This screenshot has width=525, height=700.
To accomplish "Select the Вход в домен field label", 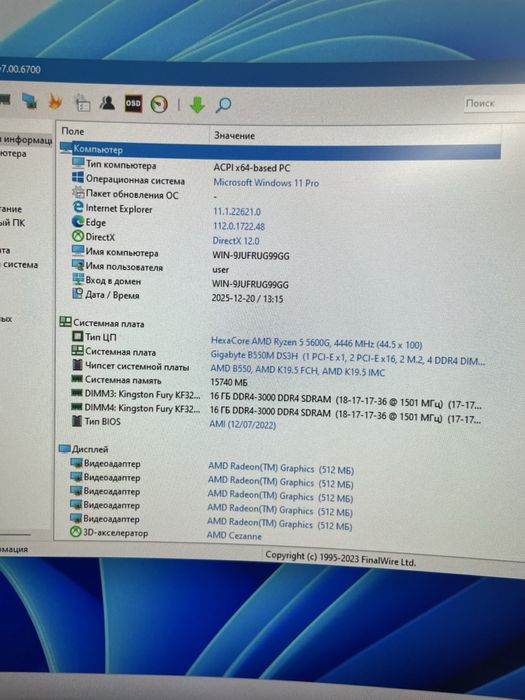I will tap(113, 281).
